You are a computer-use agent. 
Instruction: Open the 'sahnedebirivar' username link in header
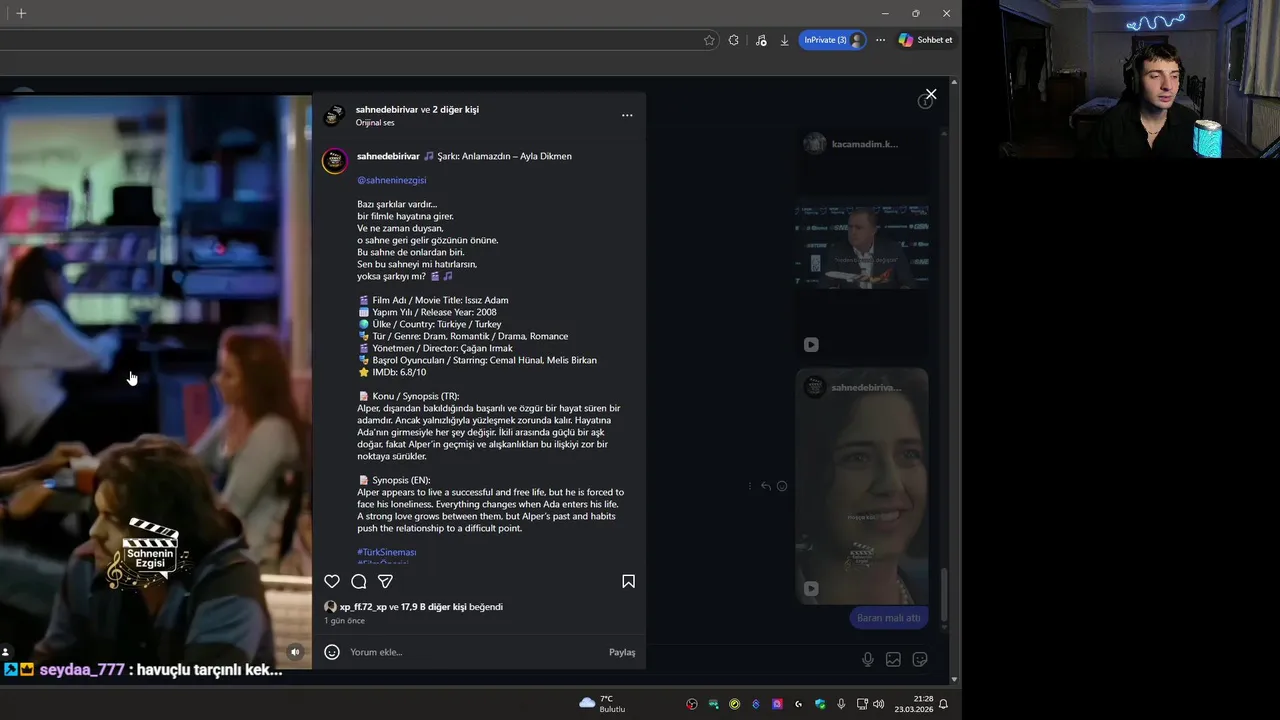[387, 109]
